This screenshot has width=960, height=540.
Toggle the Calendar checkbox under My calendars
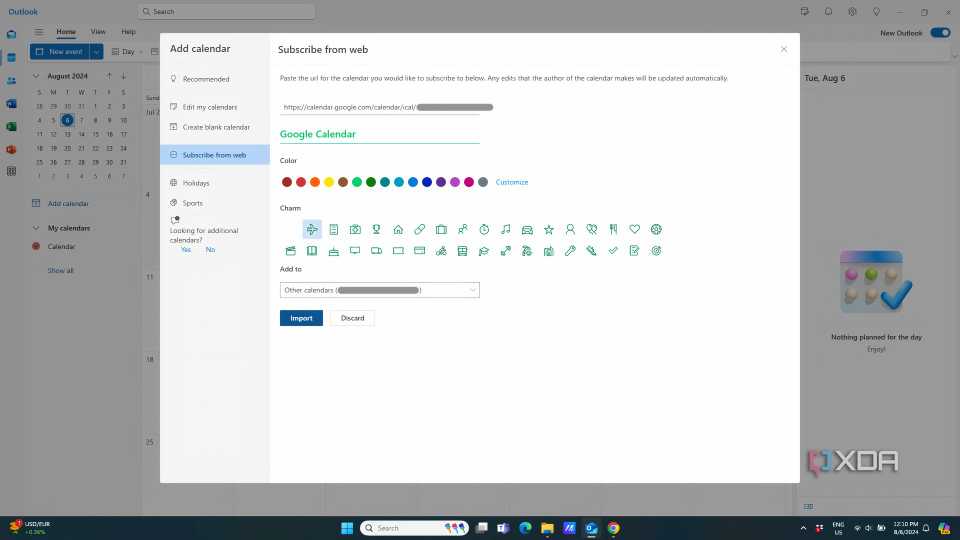36,246
